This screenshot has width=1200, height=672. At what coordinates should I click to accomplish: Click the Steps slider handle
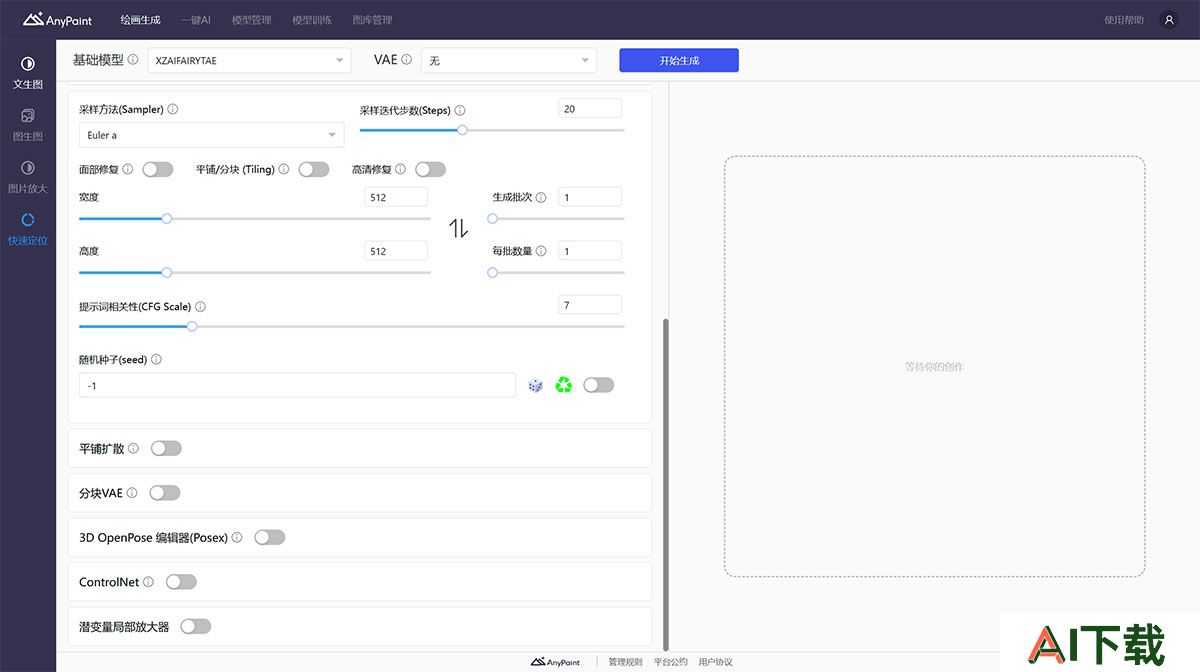tap(462, 130)
